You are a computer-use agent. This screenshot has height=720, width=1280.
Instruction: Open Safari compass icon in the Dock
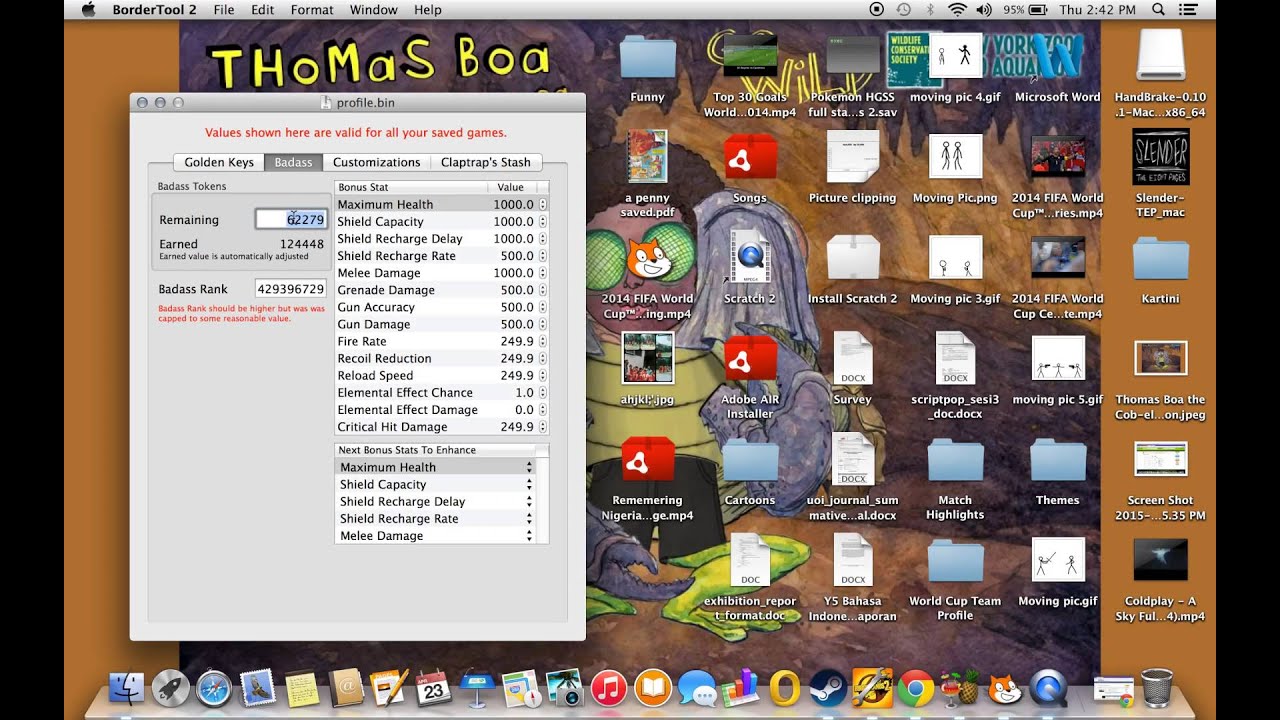[214, 688]
